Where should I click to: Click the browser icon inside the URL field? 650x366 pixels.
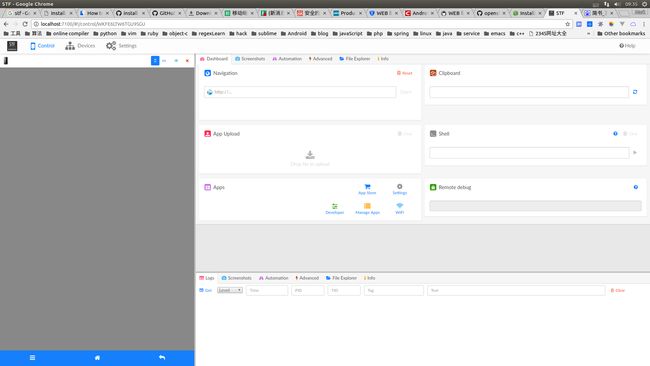pyautogui.click(x=210, y=92)
